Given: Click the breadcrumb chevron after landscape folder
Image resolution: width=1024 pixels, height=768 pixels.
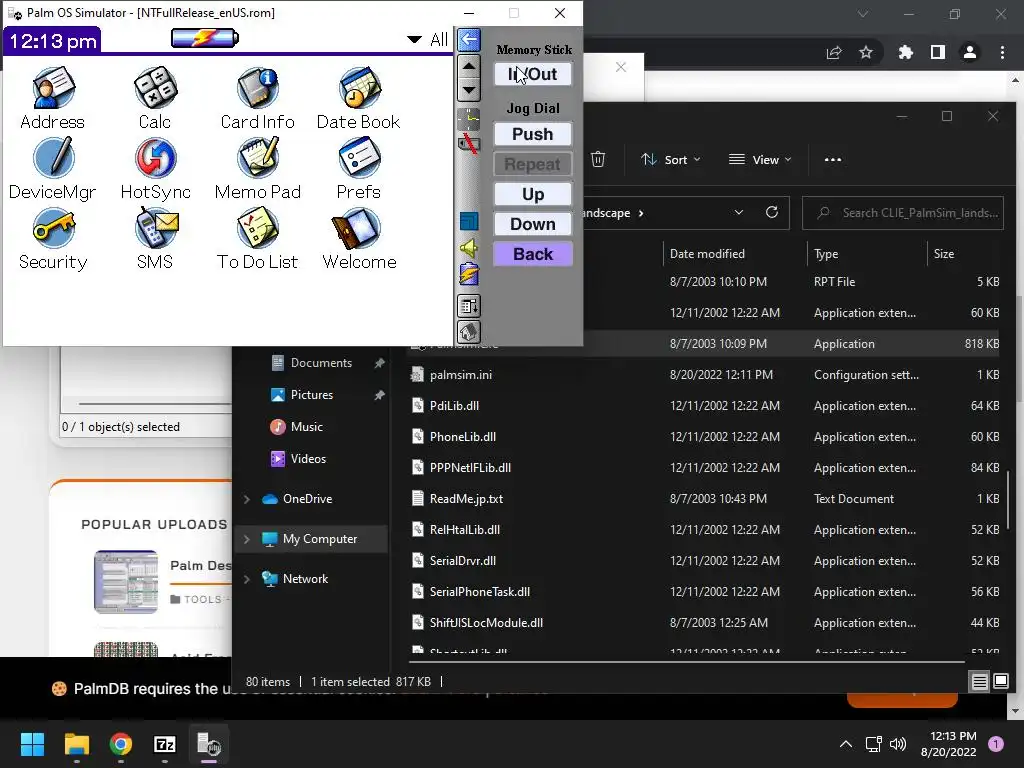Looking at the screenshot, I should coord(641,213).
